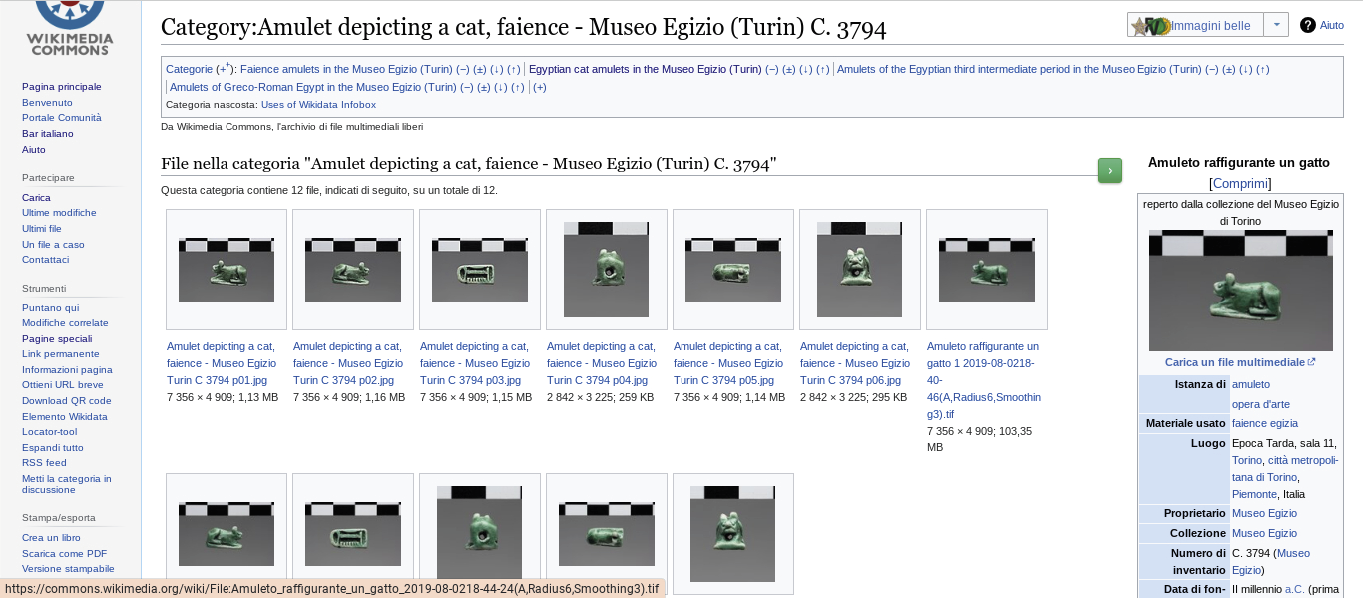
Task: Open thumbnail of C 3794 p06.jpg
Action: tap(859, 269)
